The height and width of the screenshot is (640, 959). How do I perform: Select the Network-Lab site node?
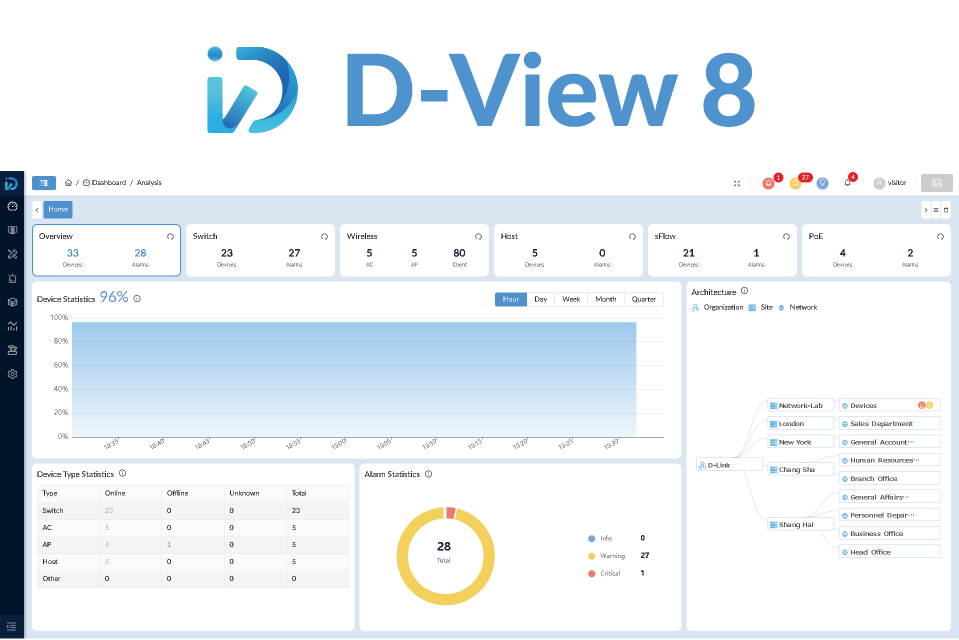[801, 406]
